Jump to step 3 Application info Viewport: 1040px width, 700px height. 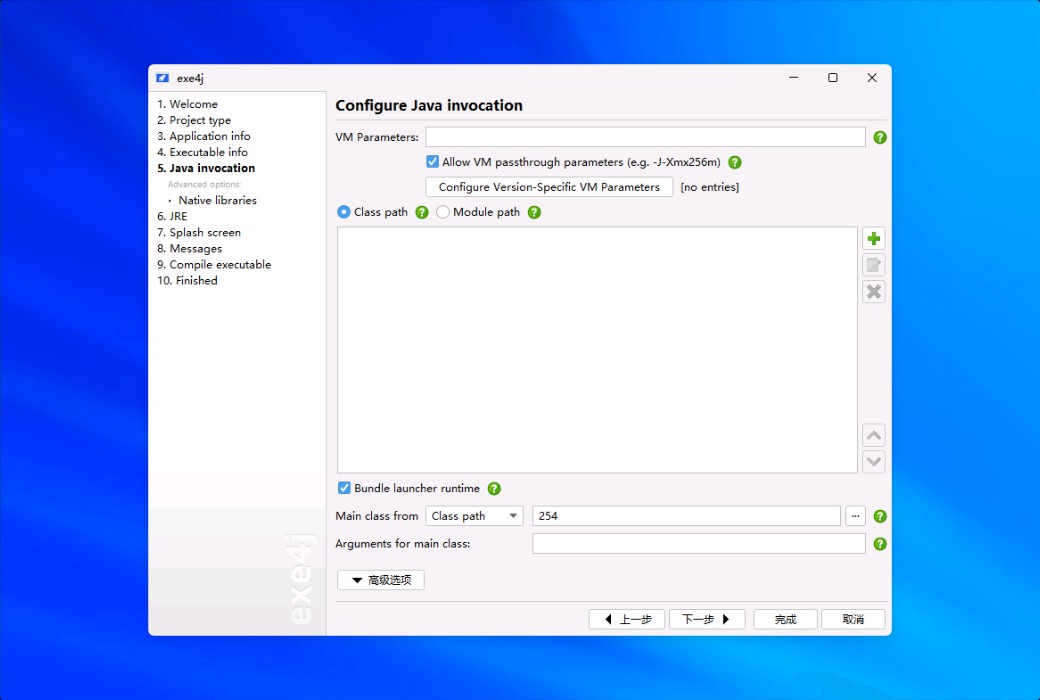pyautogui.click(x=204, y=136)
